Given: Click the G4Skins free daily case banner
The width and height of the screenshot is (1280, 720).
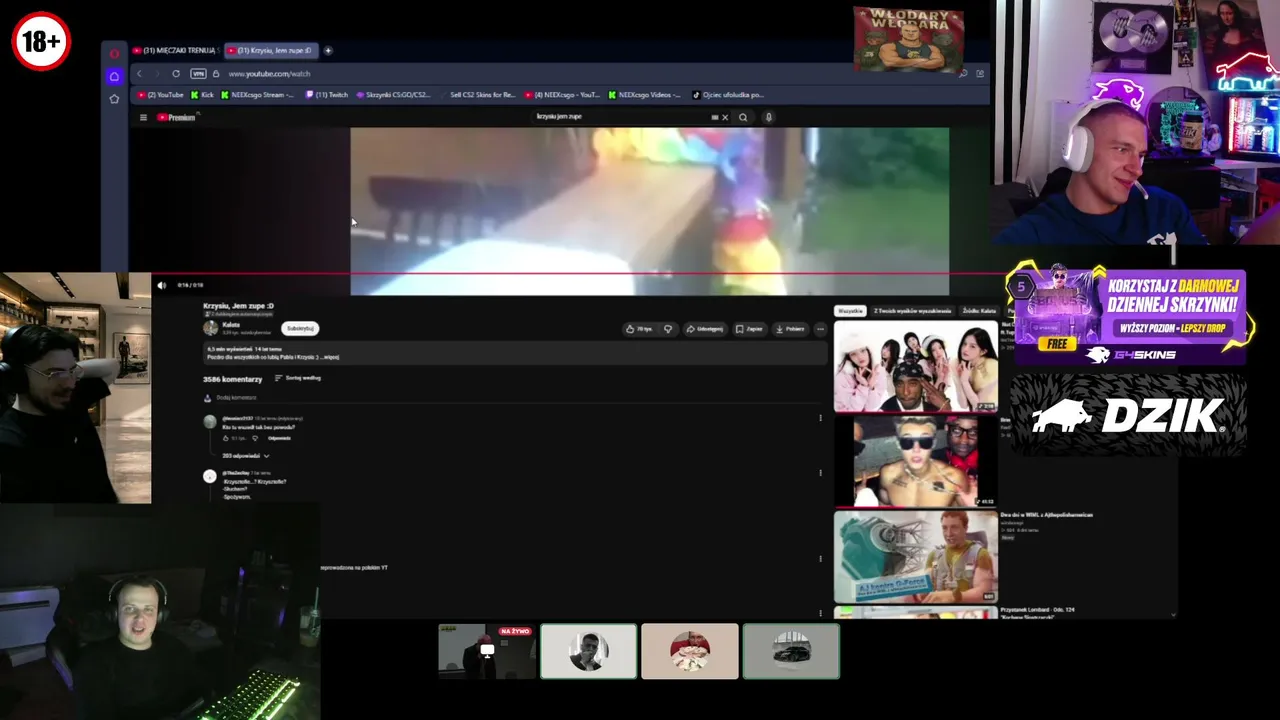Looking at the screenshot, I should [x=1130, y=316].
